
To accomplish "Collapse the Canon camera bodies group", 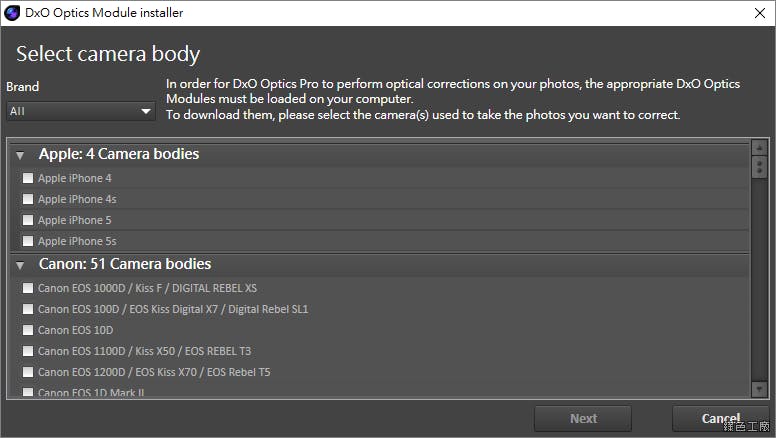I will click(20, 265).
